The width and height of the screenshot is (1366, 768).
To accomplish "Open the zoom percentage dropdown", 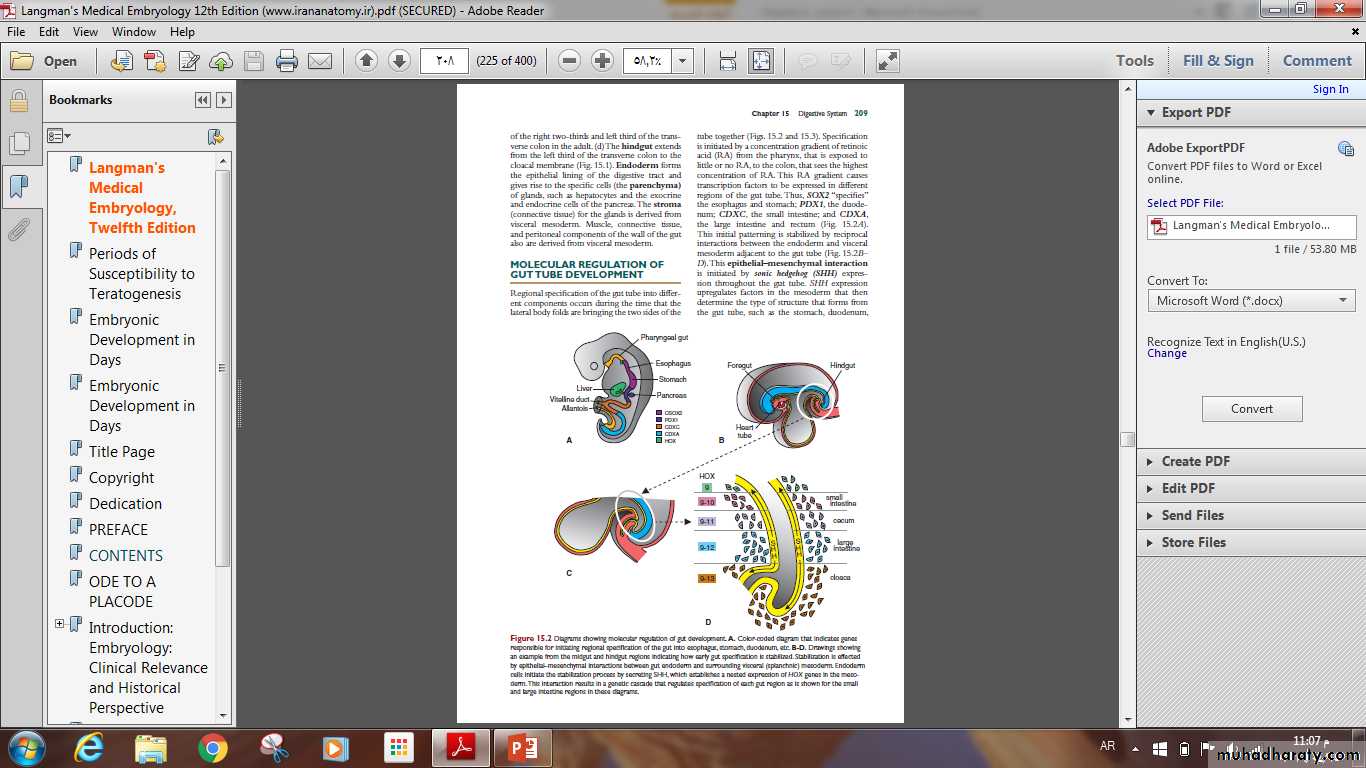I will [683, 61].
